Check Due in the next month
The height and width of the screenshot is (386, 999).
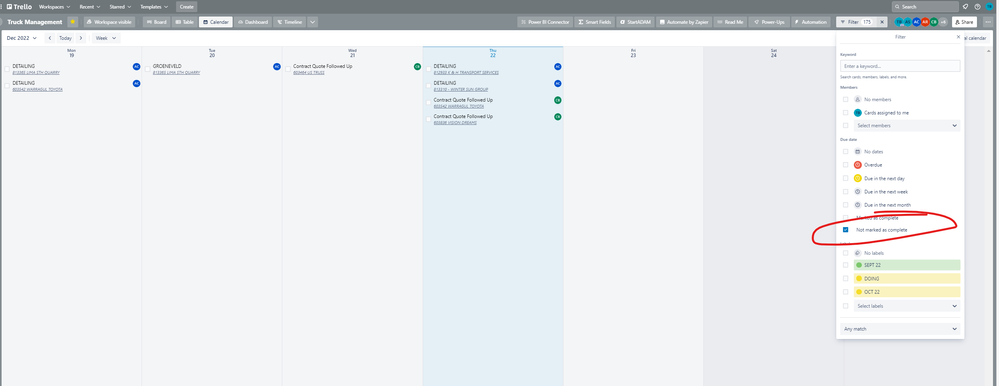click(845, 205)
